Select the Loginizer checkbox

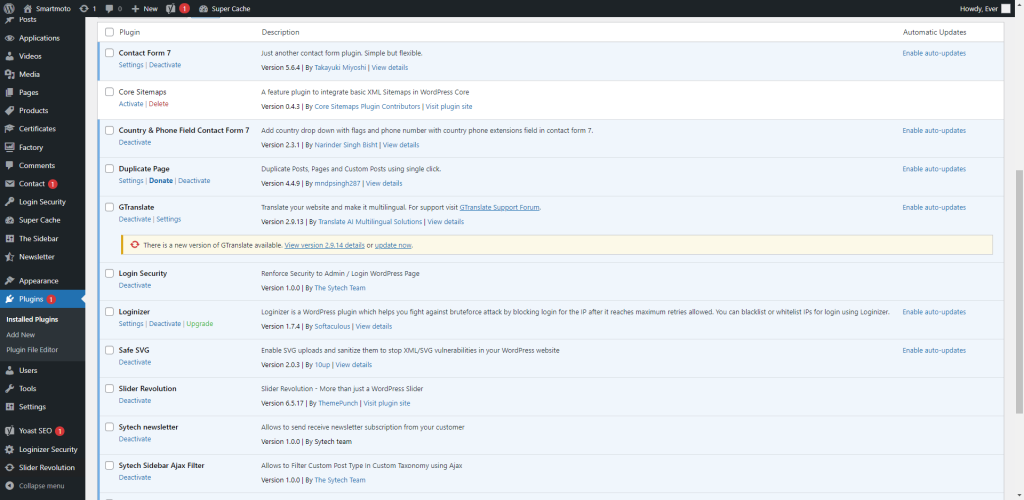(x=110, y=312)
